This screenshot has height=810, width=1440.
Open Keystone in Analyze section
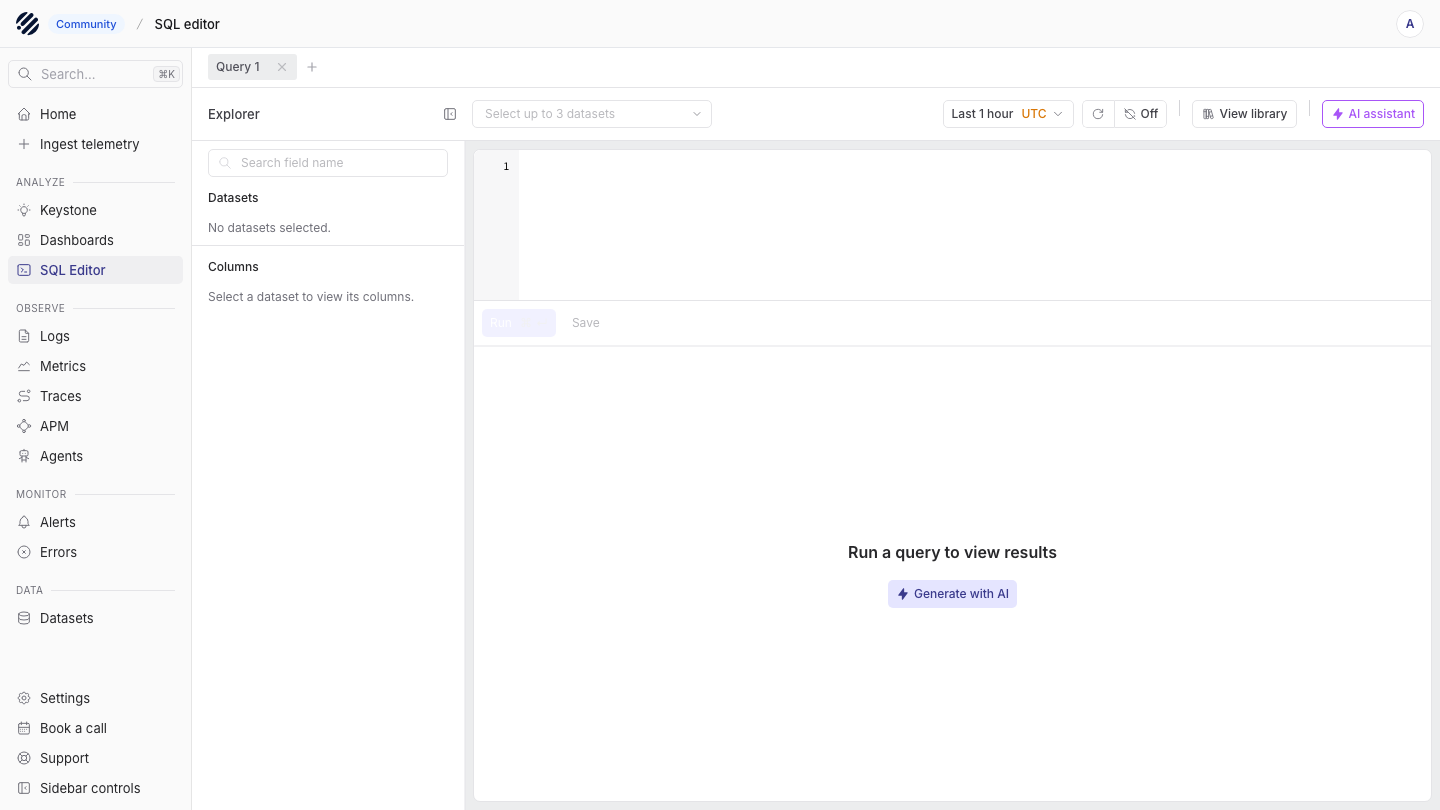(x=96, y=210)
